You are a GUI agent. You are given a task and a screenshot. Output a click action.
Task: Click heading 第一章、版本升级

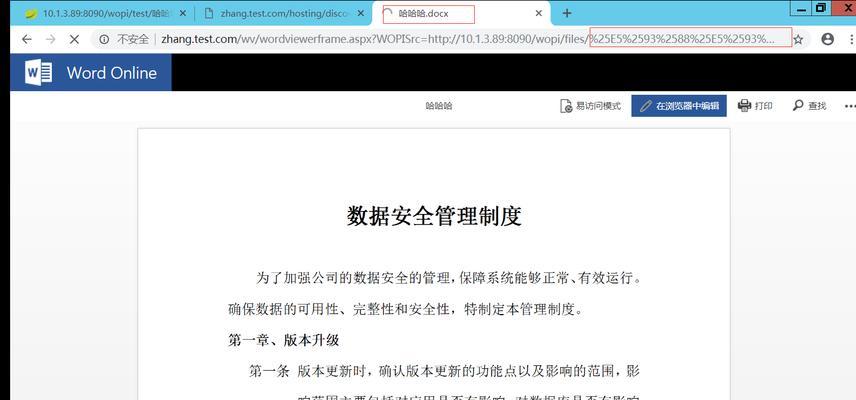click(283, 341)
